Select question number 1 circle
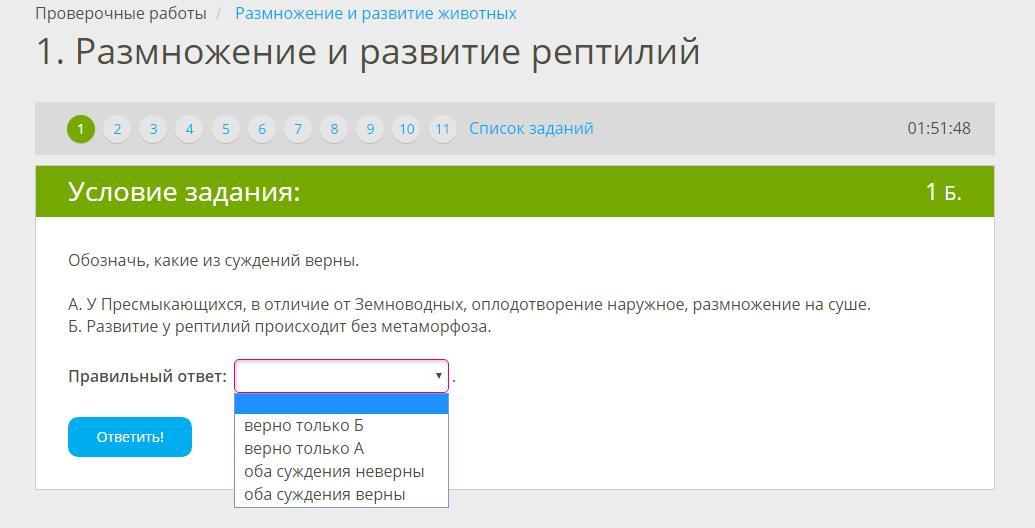This screenshot has width=1035, height=528. [x=81, y=129]
